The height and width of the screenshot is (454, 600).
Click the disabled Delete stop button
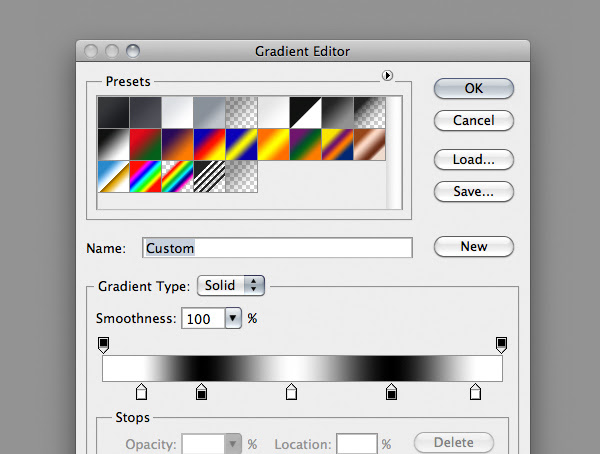[x=454, y=443]
